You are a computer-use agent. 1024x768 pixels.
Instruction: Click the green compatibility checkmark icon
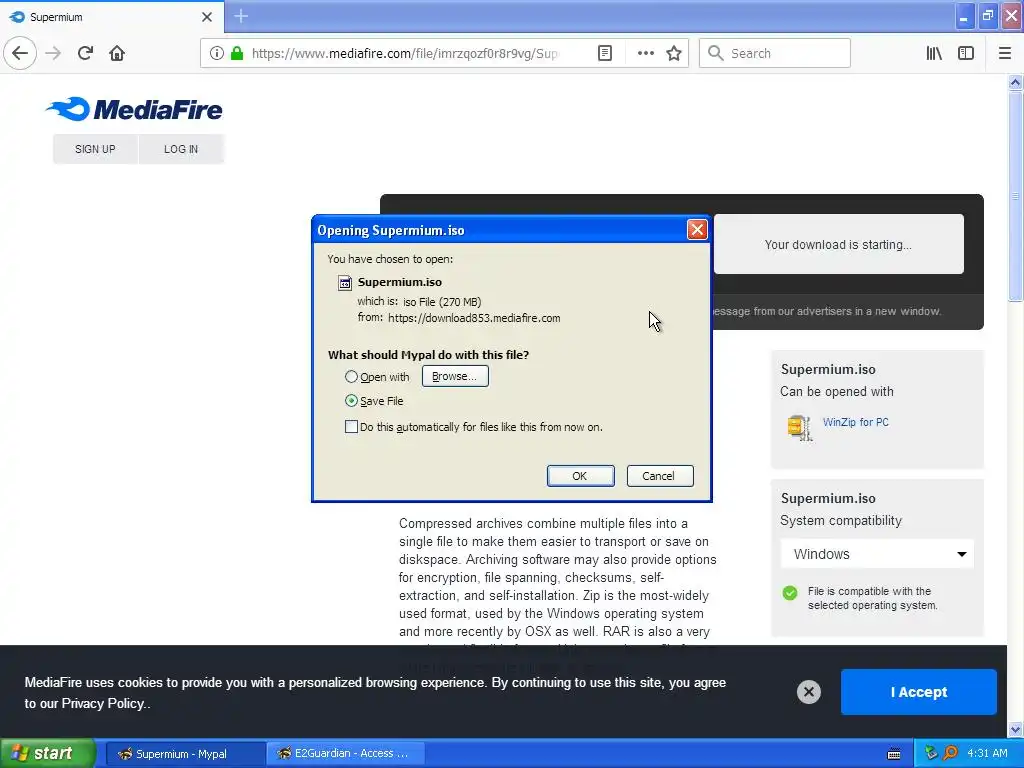pyautogui.click(x=790, y=593)
